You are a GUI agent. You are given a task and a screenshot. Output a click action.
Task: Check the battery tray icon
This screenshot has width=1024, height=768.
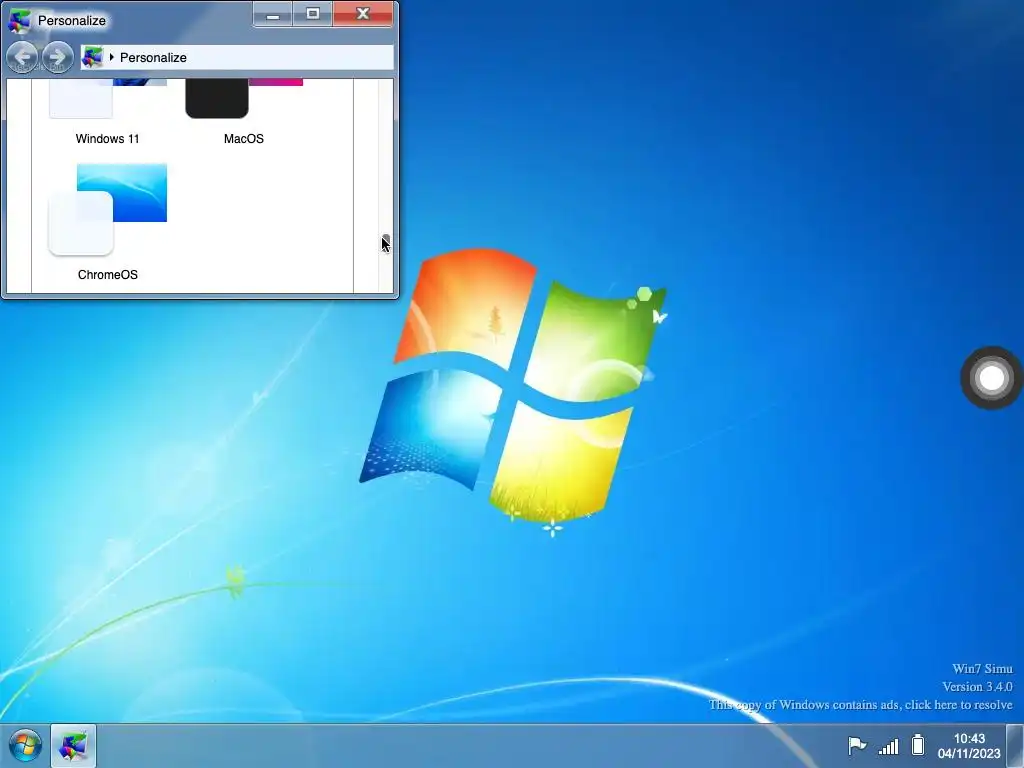pos(918,745)
